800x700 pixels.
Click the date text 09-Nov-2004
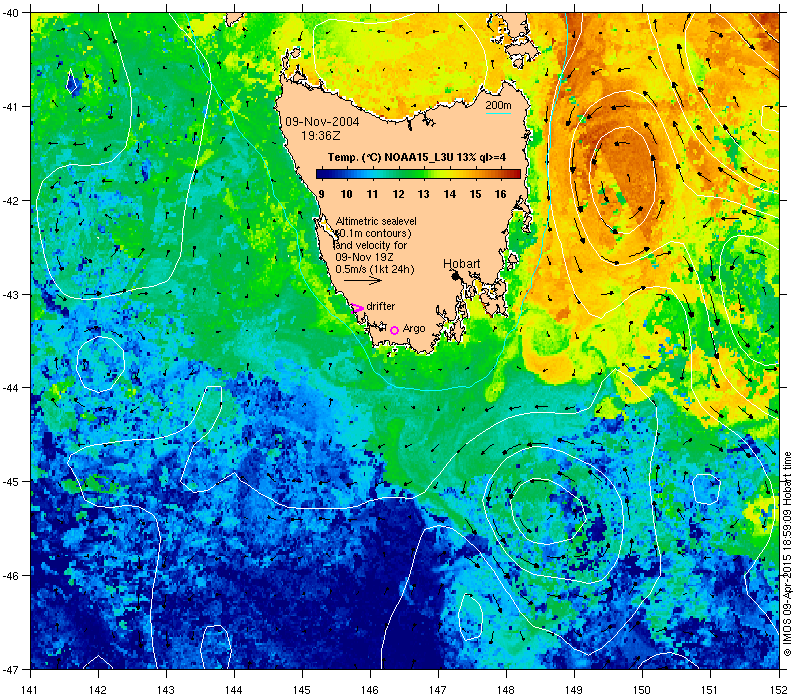tap(322, 122)
